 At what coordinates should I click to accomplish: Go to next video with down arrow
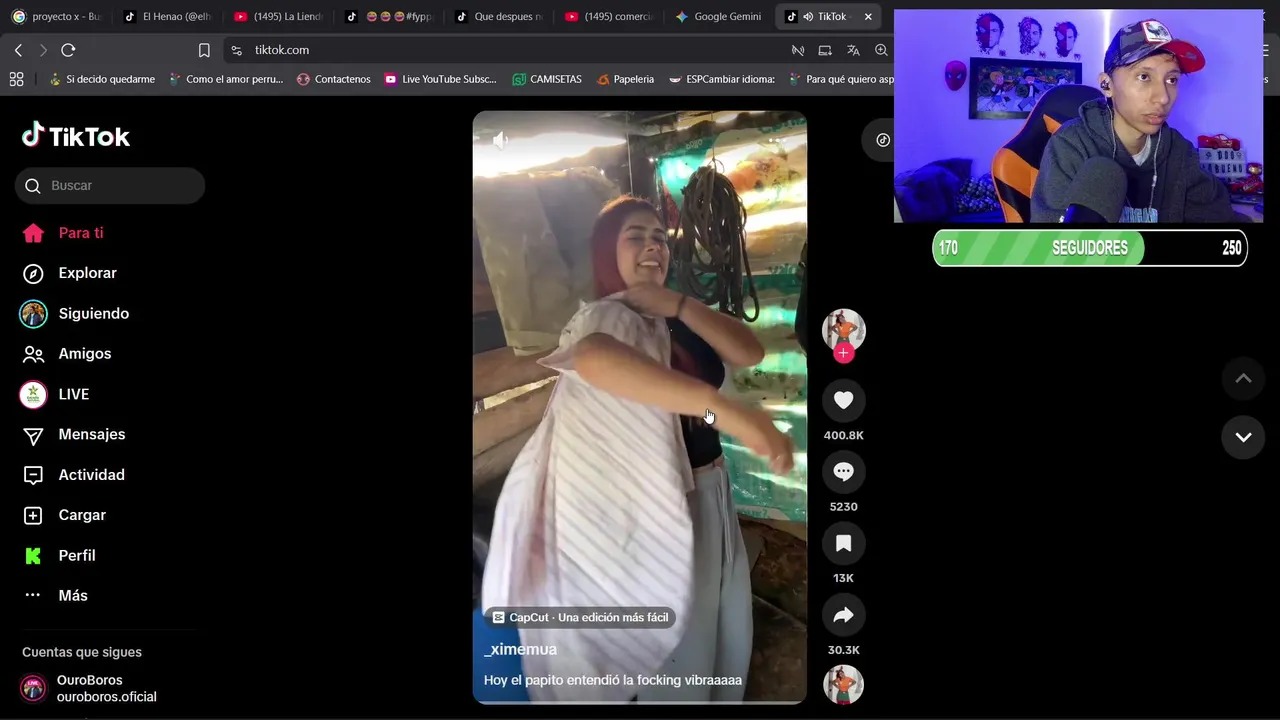click(x=1243, y=437)
